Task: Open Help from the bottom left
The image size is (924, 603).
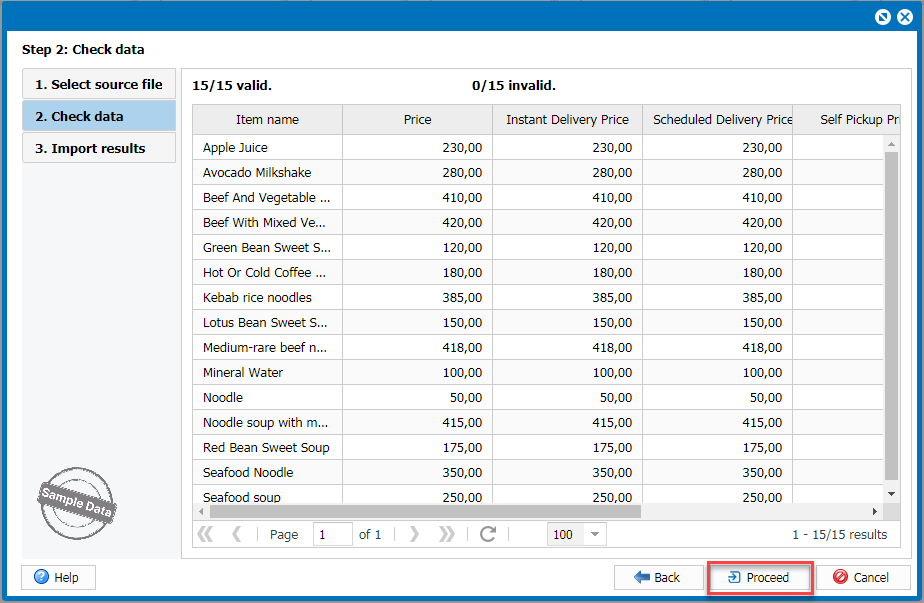Action: point(58,577)
